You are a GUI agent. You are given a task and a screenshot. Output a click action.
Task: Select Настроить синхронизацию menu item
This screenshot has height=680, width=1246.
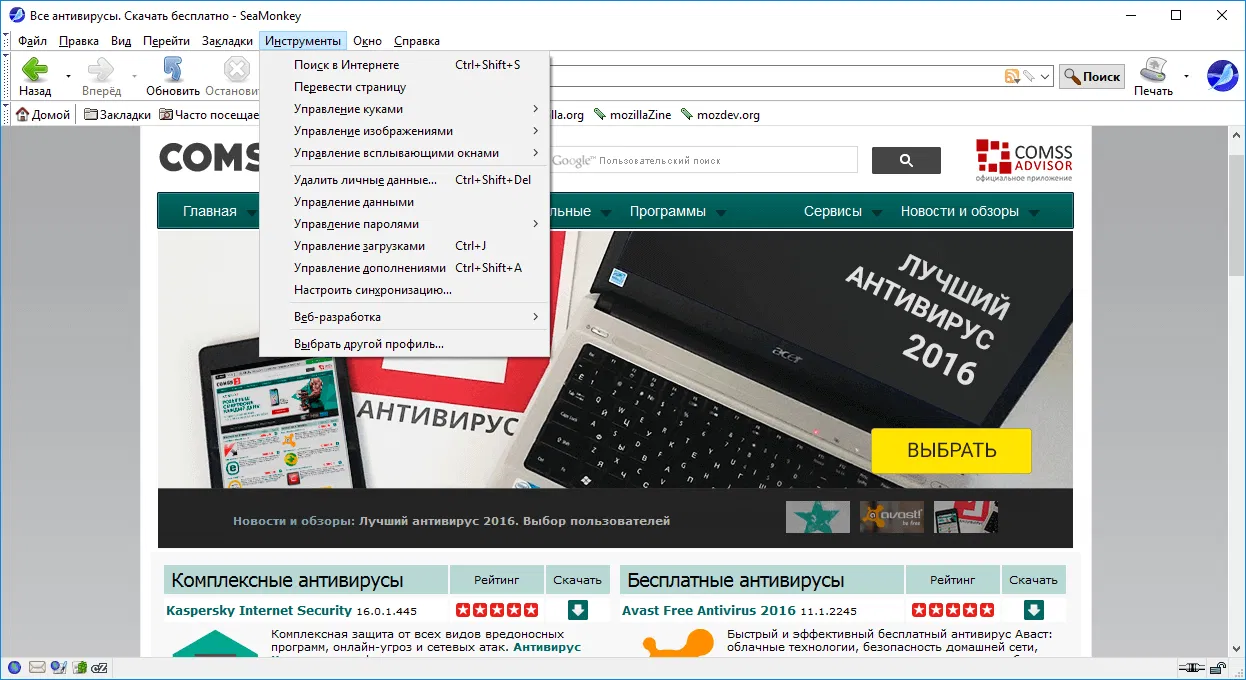[404, 290]
